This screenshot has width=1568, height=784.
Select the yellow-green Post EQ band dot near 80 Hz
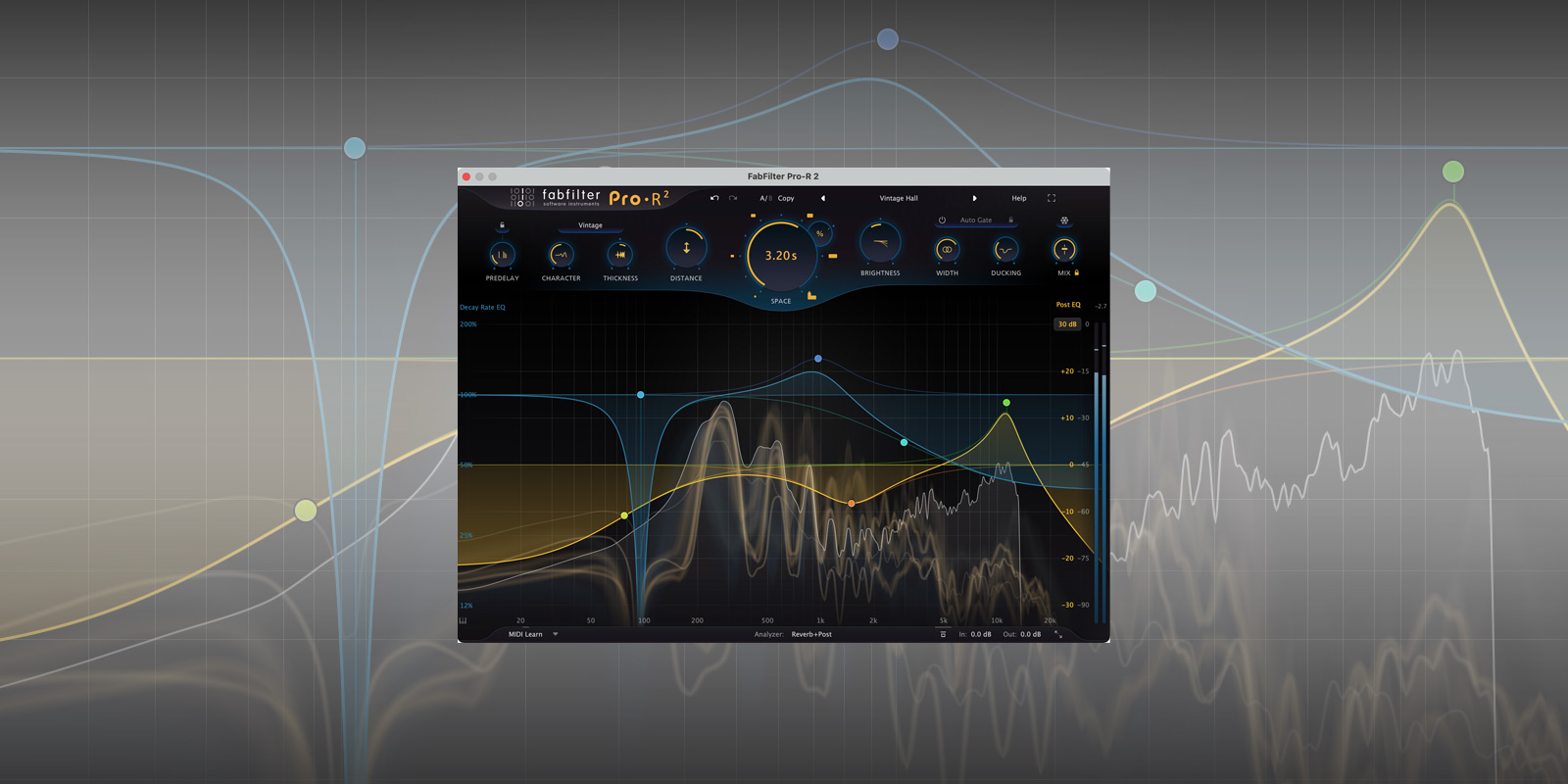point(624,515)
